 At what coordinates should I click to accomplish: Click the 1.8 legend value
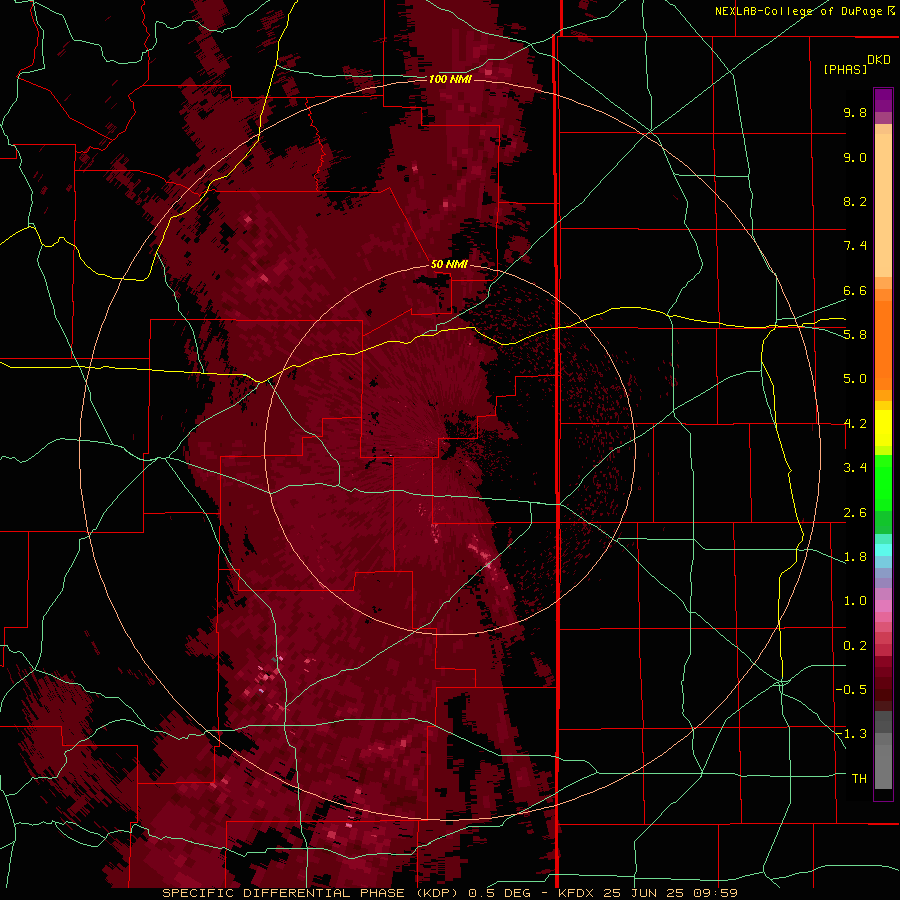[x=855, y=557]
